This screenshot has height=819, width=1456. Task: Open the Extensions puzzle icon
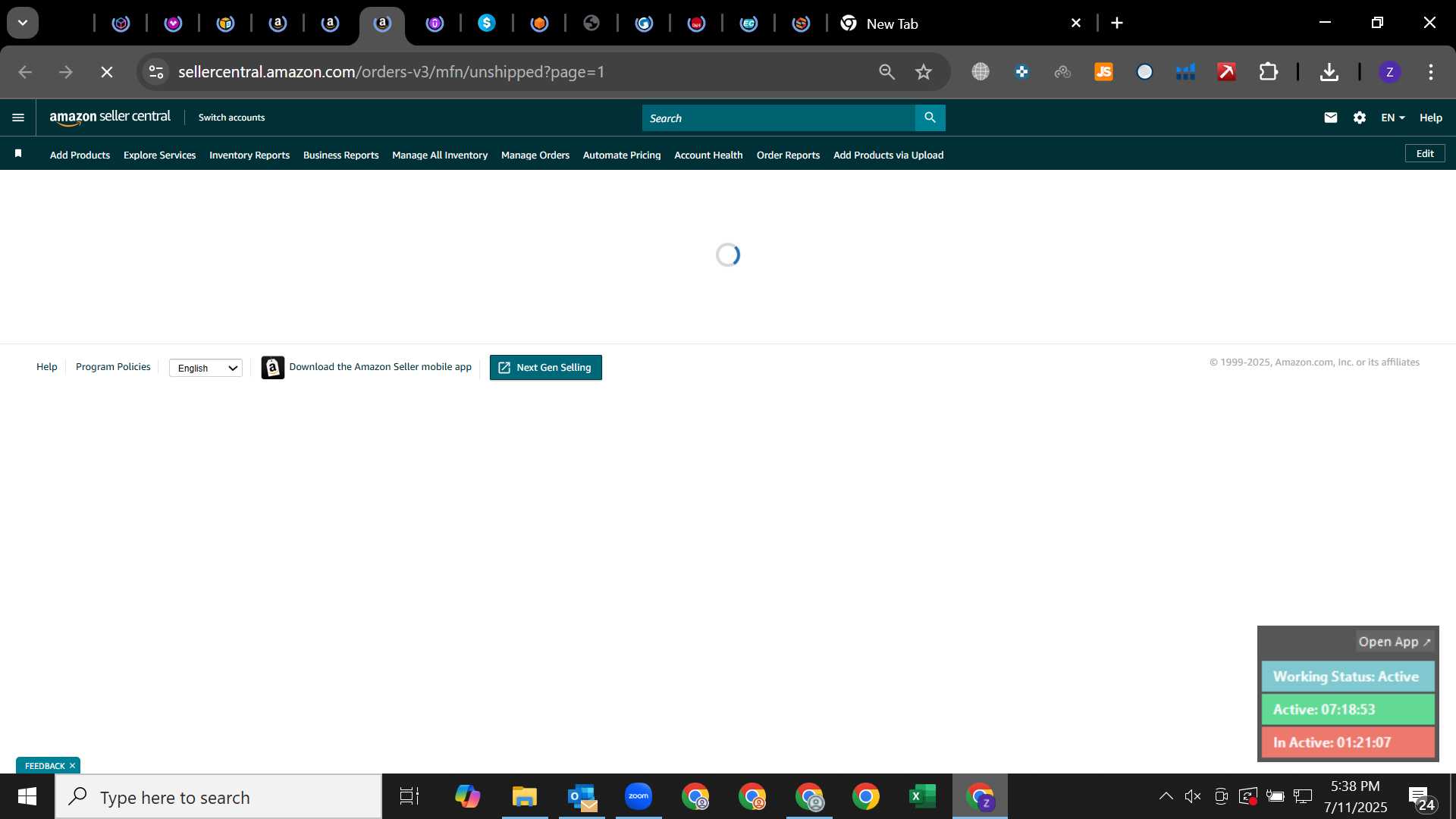click(x=1269, y=72)
